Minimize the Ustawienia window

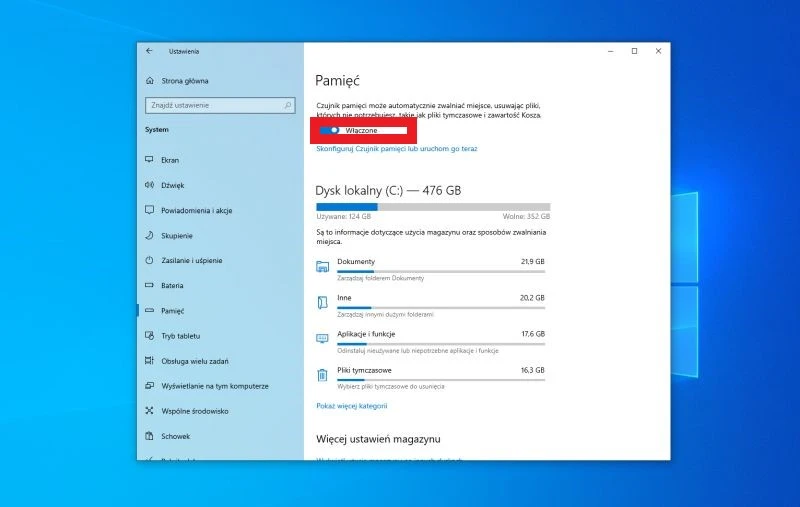pyautogui.click(x=611, y=51)
